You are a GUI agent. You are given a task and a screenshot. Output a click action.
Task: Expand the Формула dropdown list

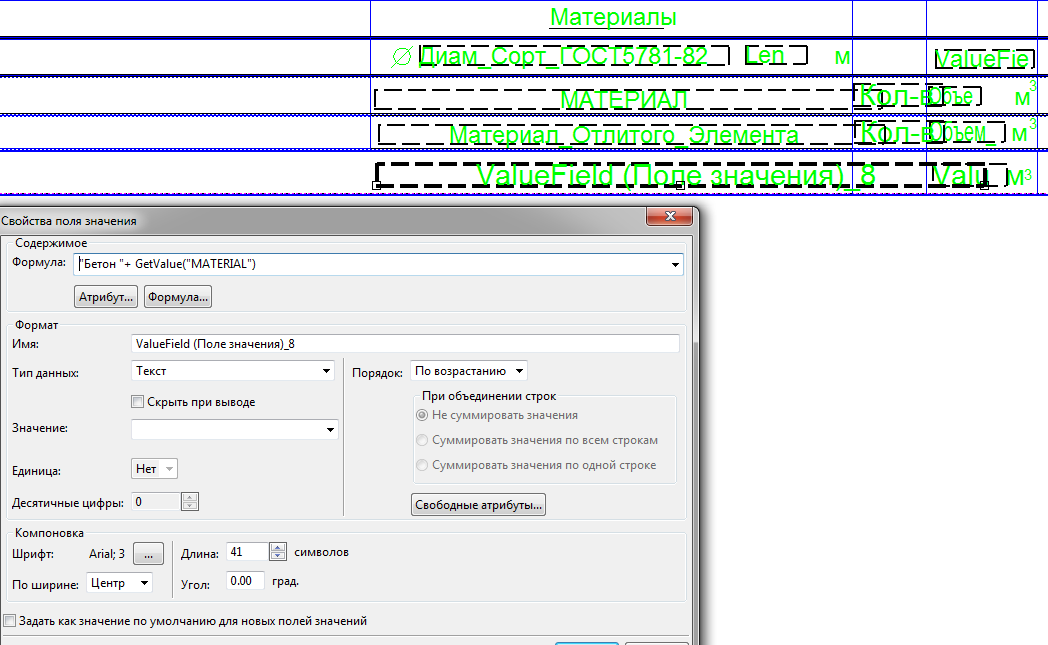point(677,265)
